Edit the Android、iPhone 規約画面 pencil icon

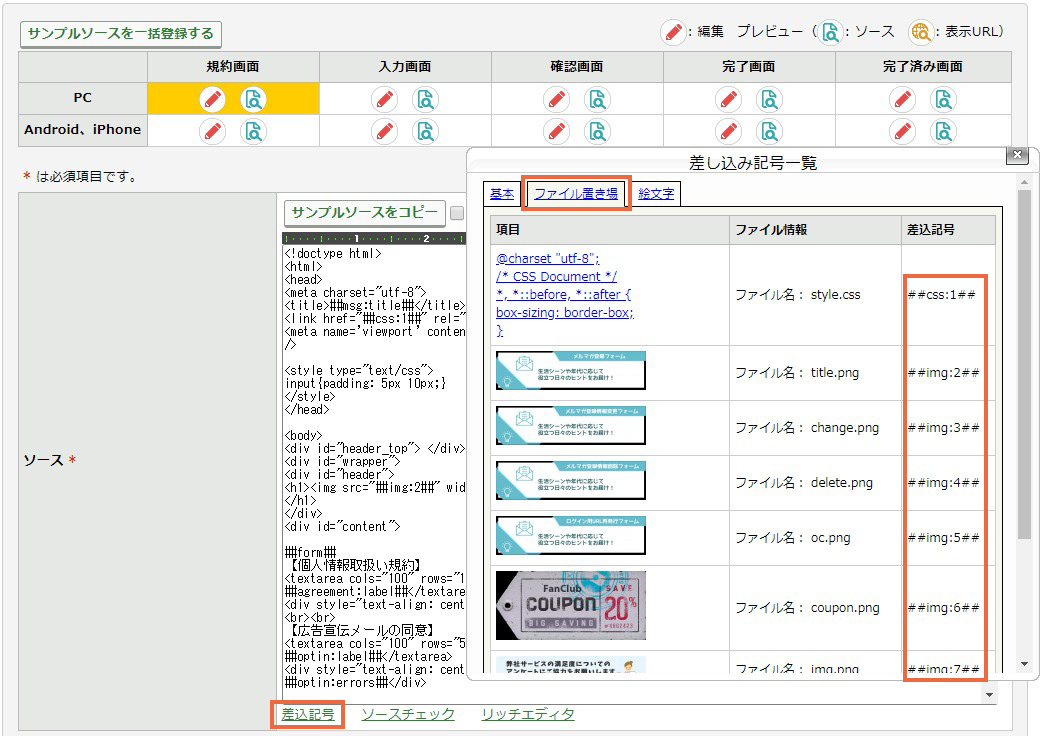[213, 131]
